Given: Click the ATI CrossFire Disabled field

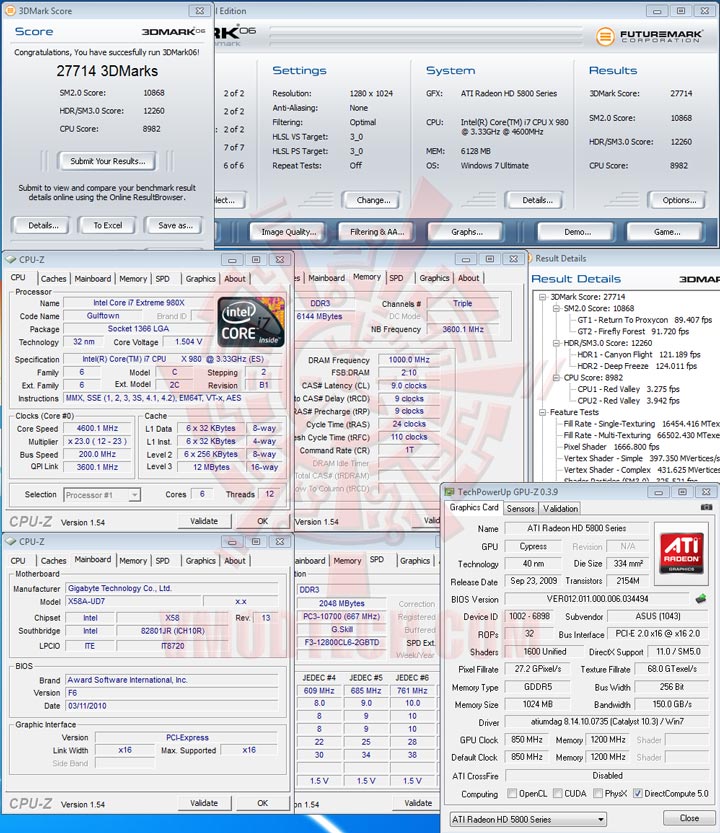Looking at the screenshot, I should point(607,776).
